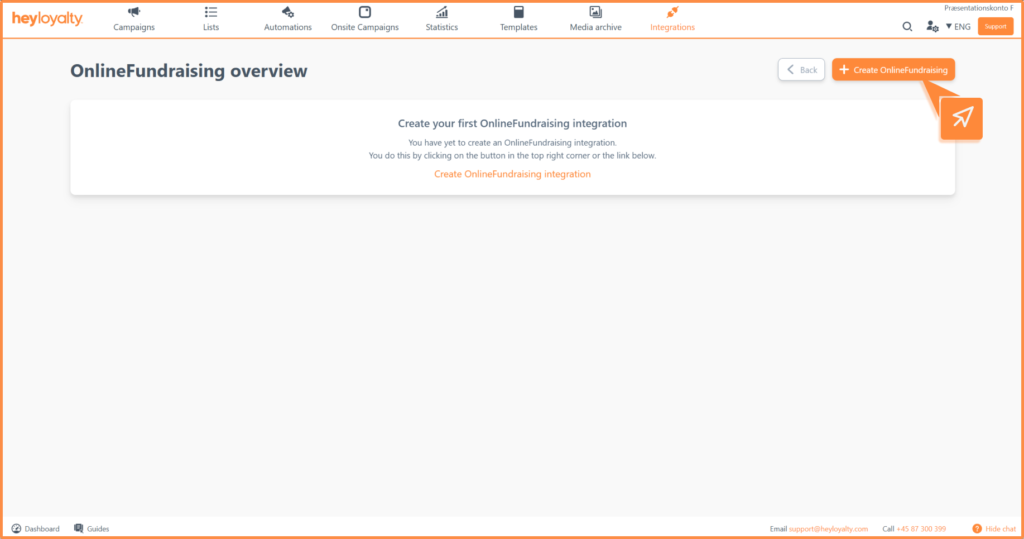Click the orange Support button

pos(995,27)
